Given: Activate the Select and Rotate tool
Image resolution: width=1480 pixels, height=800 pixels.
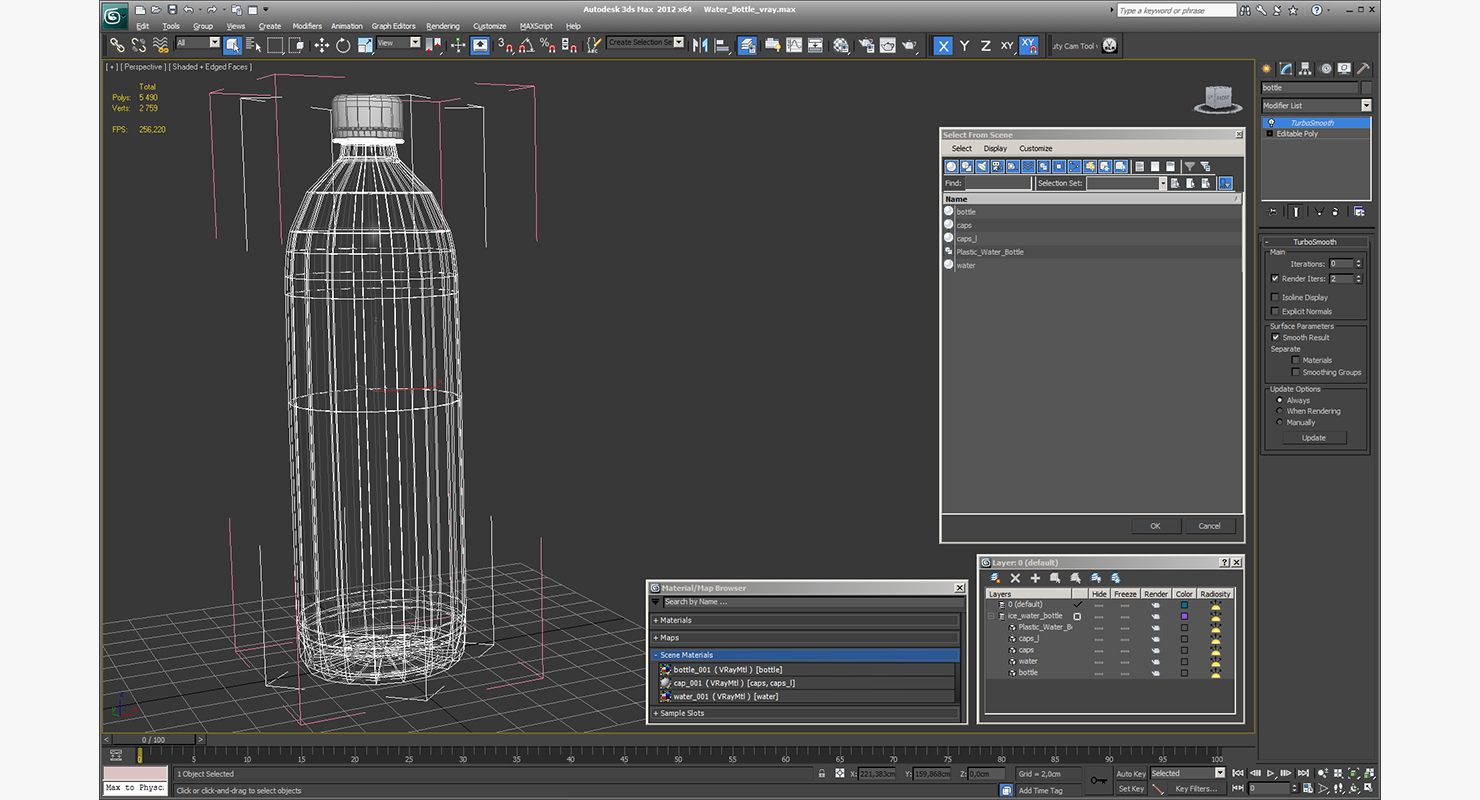Looking at the screenshot, I should click(x=343, y=45).
